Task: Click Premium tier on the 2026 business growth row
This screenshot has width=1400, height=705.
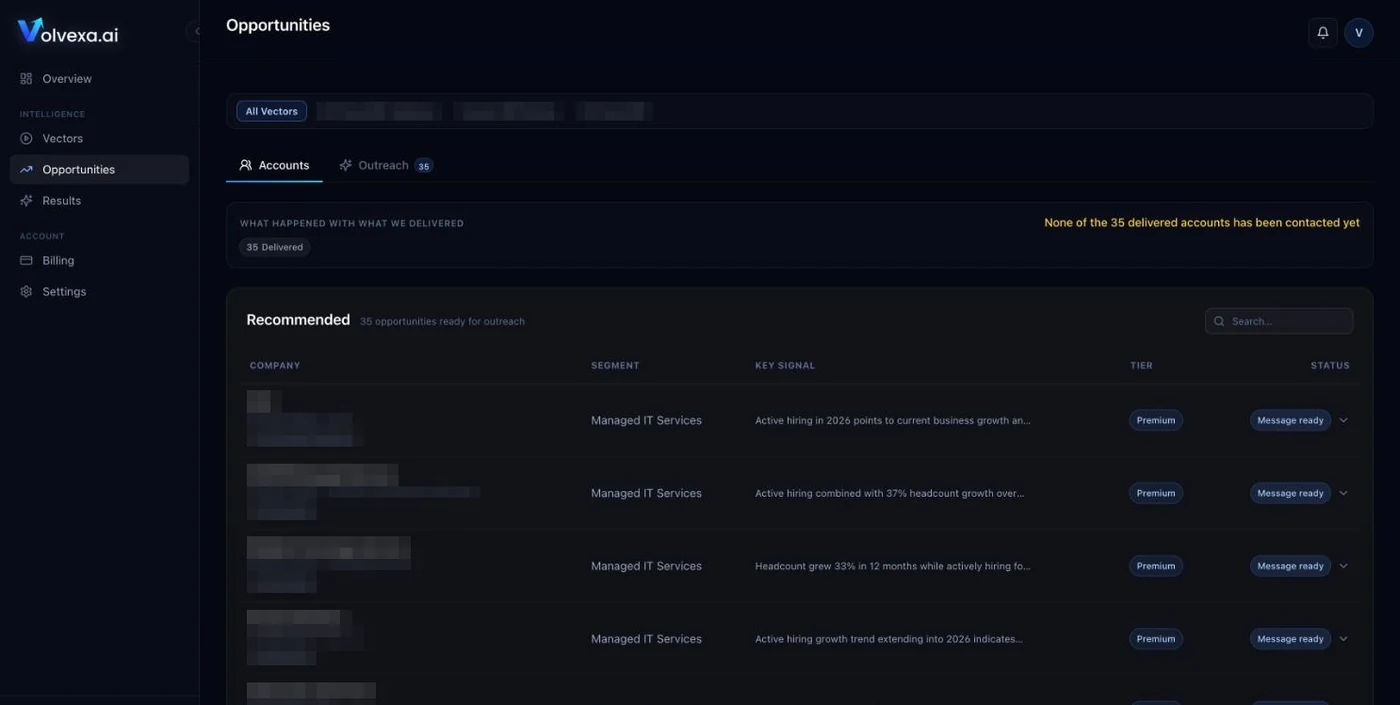Action: pyautogui.click(x=1156, y=420)
